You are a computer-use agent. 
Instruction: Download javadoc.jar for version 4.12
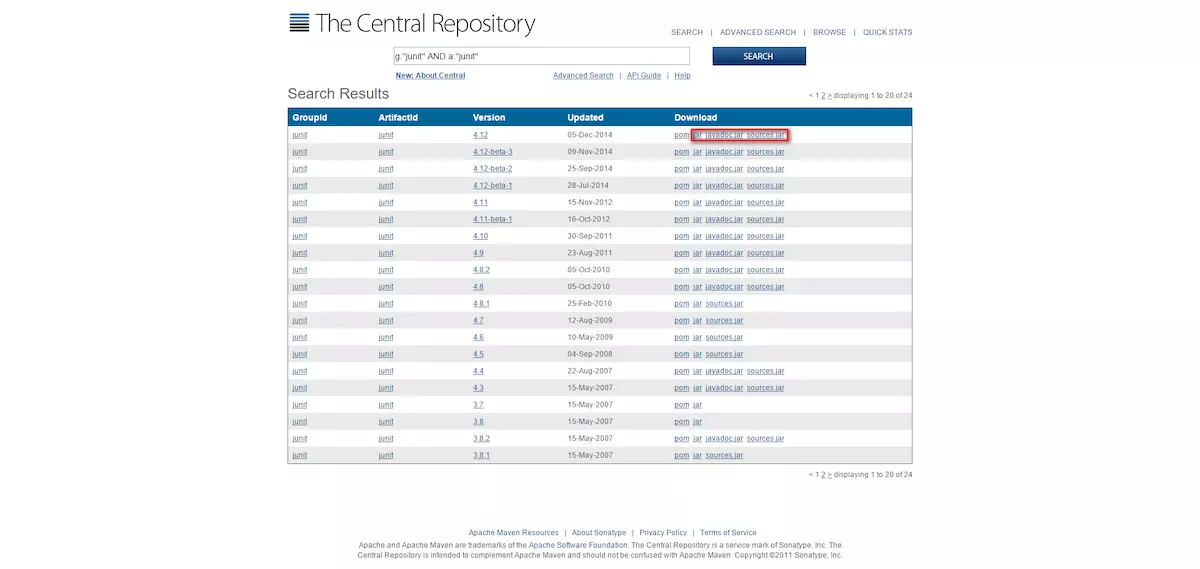(x=724, y=135)
